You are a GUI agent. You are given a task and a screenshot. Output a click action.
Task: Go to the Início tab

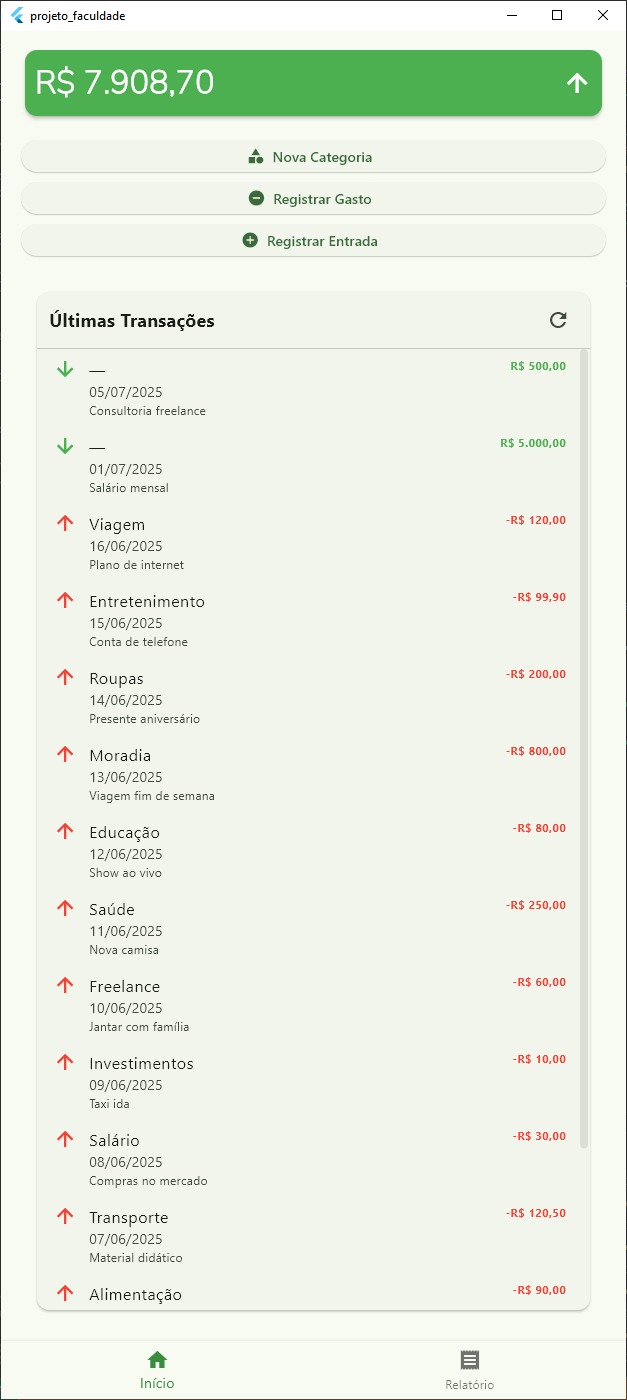click(157, 1370)
